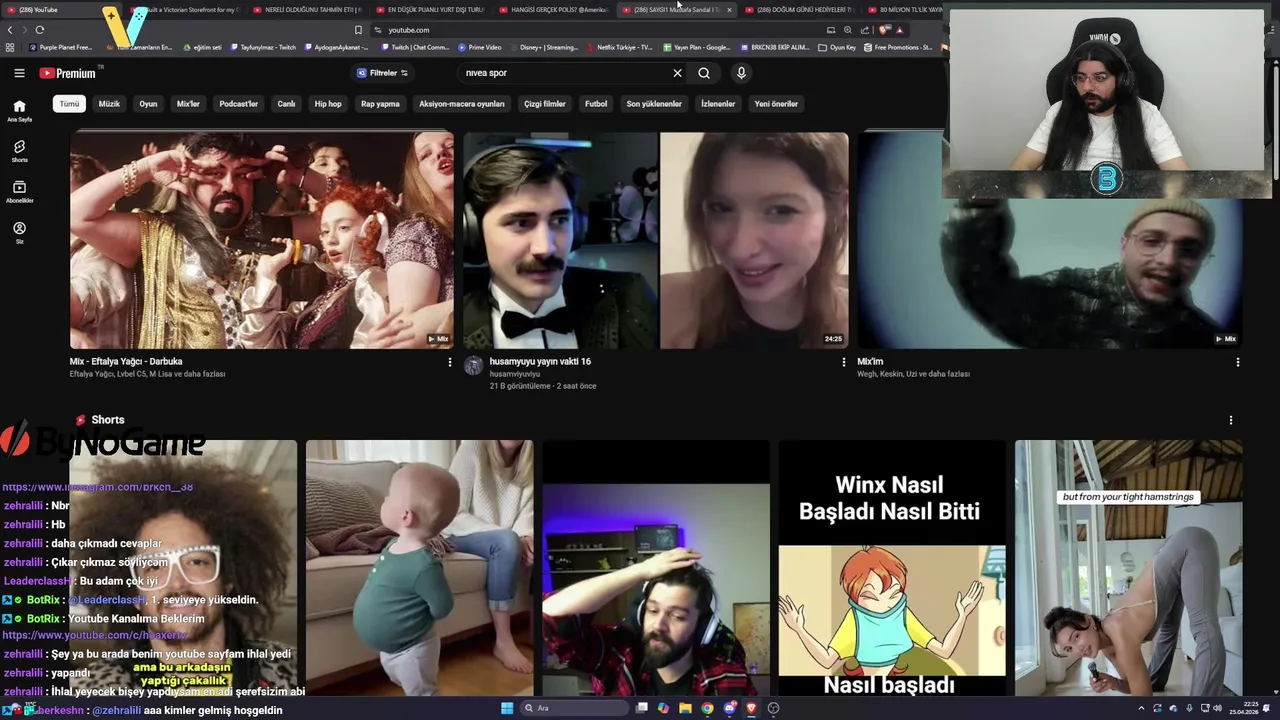Open Abonelikler in the sidebar
The height and width of the screenshot is (720, 1280).
click(19, 192)
